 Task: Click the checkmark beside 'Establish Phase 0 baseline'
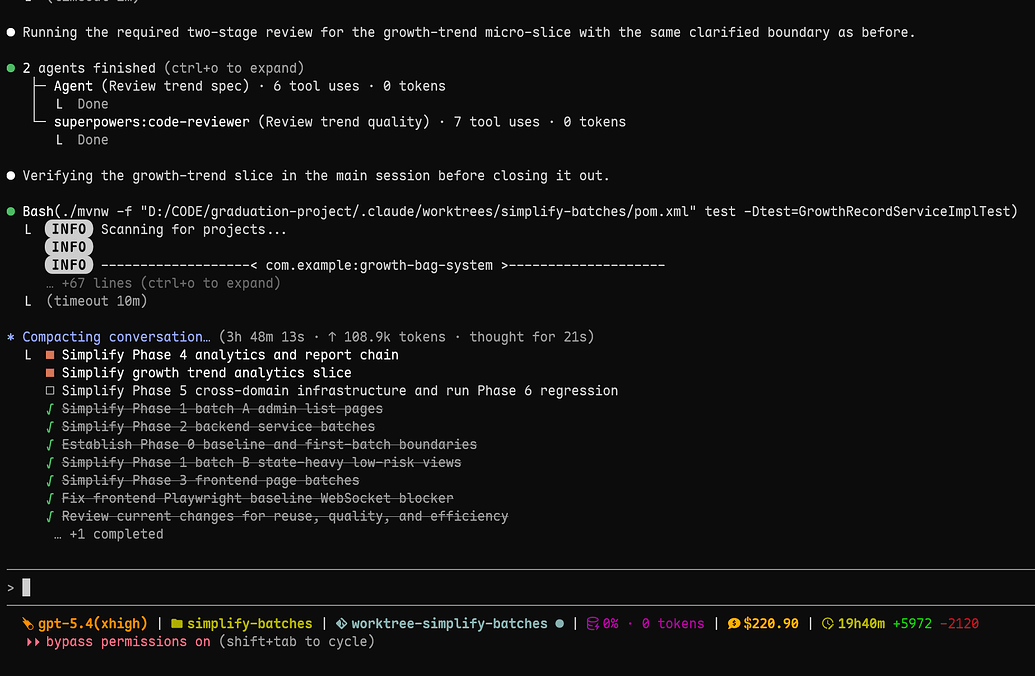[50, 444]
